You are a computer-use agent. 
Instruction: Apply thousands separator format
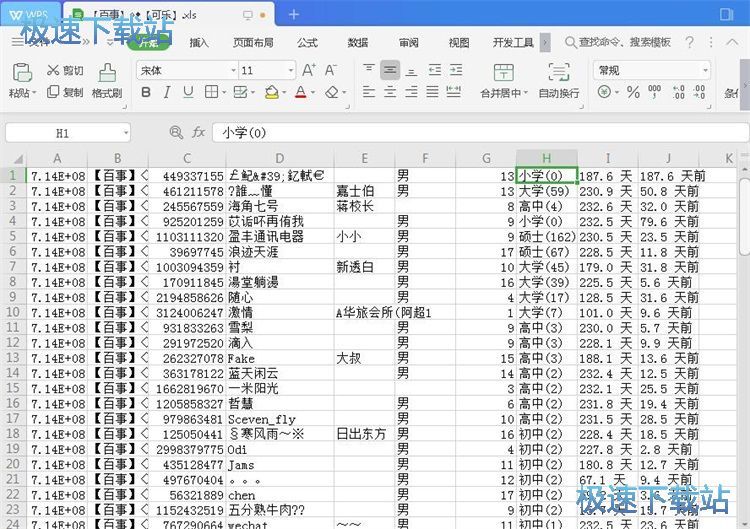point(654,91)
